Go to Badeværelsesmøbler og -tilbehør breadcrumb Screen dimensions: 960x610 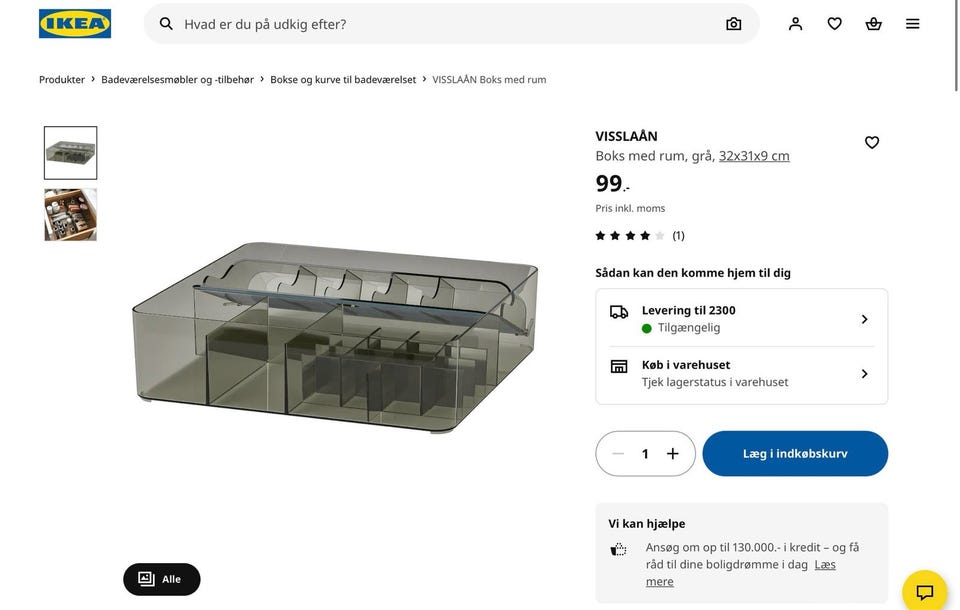177,80
